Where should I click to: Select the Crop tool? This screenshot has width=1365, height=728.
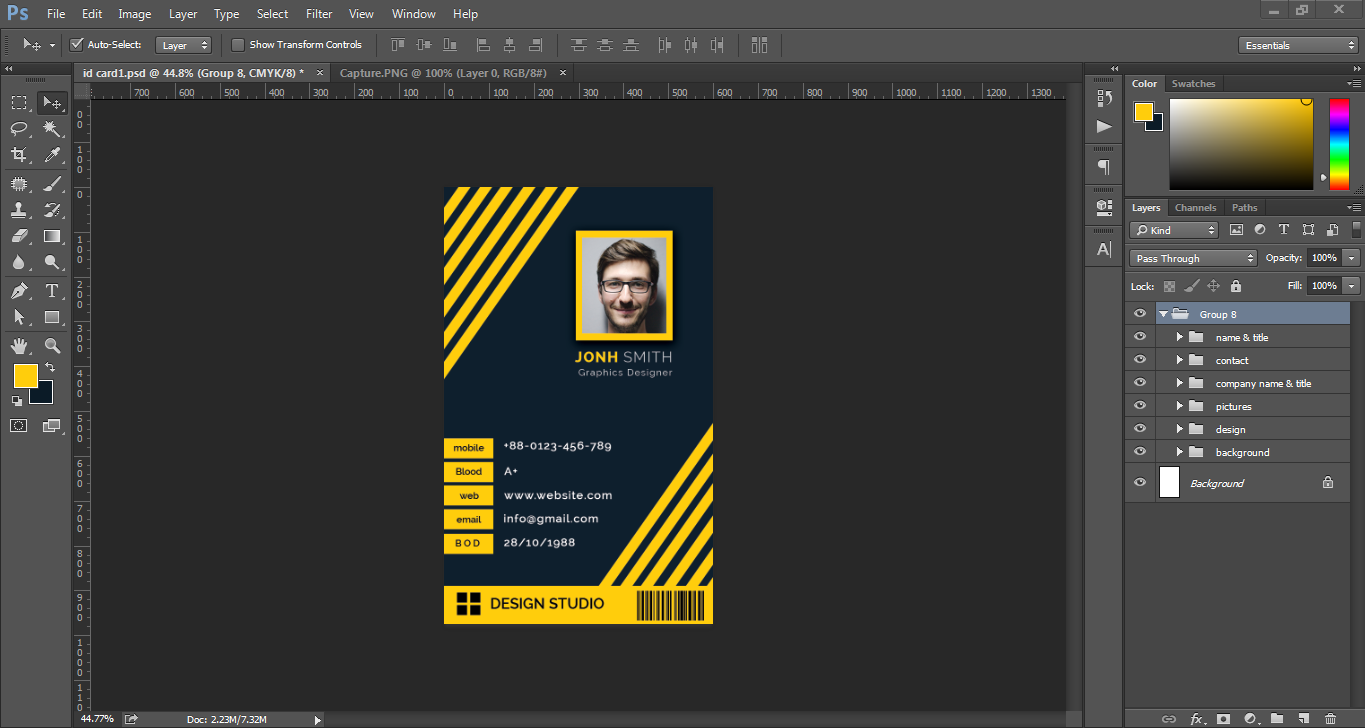(19, 155)
